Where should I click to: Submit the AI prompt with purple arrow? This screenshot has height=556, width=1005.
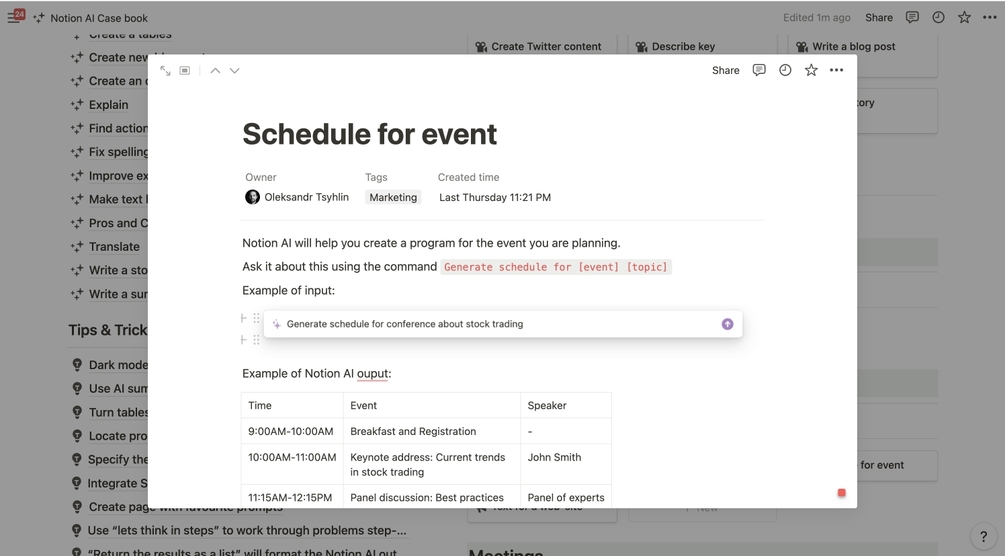(x=727, y=324)
